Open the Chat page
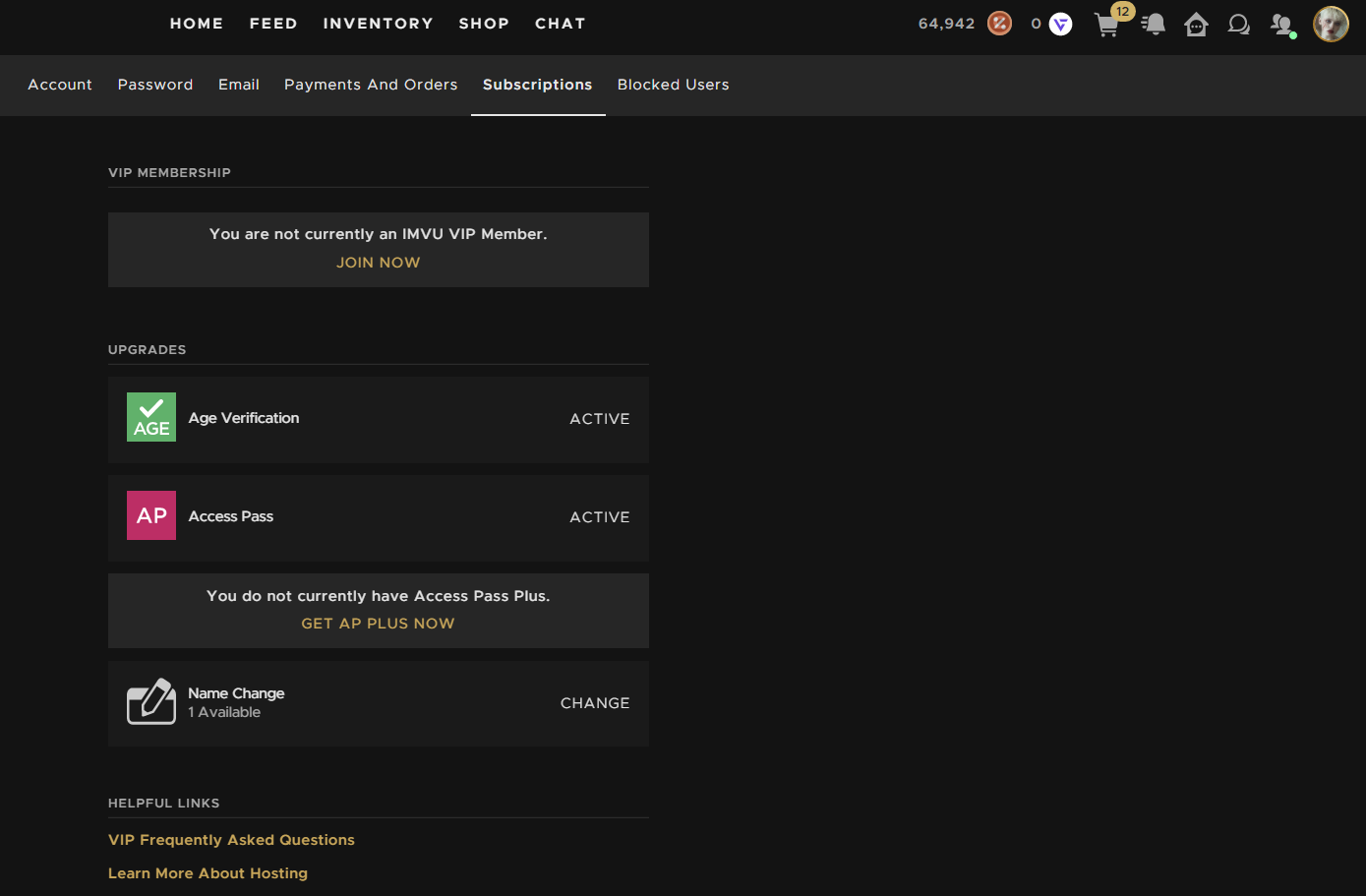1366x896 pixels. [561, 24]
